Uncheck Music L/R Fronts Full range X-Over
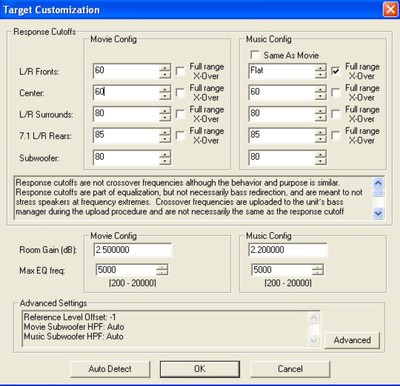 [x=336, y=71]
